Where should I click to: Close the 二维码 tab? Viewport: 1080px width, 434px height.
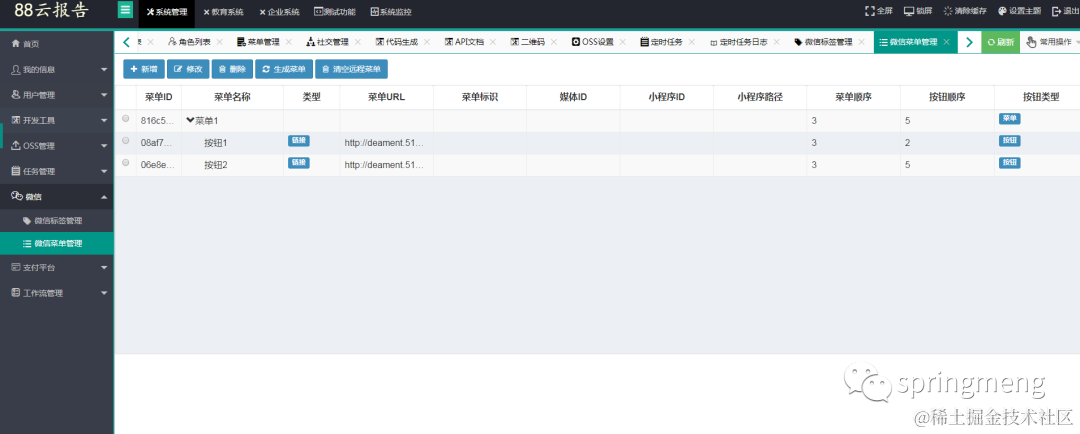click(x=554, y=42)
